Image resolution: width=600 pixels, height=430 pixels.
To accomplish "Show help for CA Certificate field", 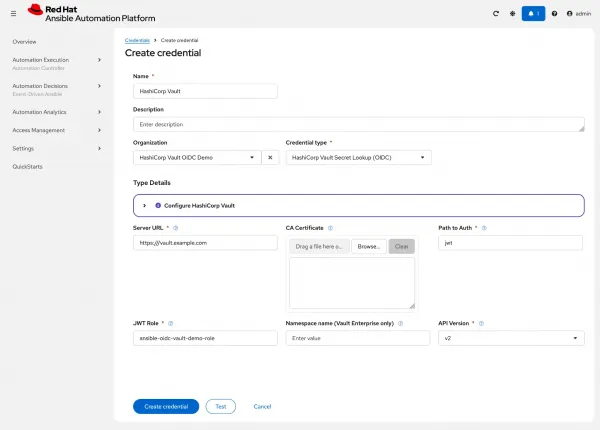I will pos(330,228).
